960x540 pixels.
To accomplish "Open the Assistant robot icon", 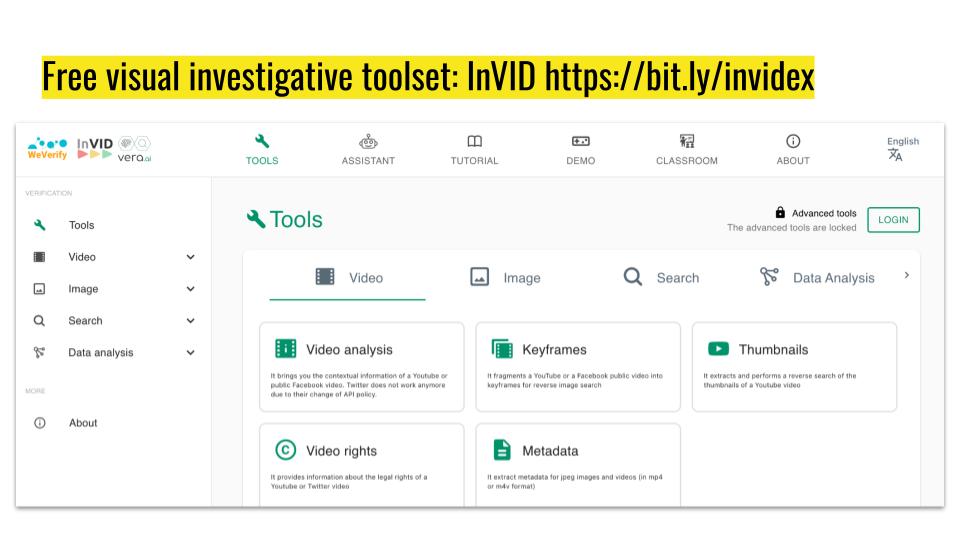I will click(368, 142).
